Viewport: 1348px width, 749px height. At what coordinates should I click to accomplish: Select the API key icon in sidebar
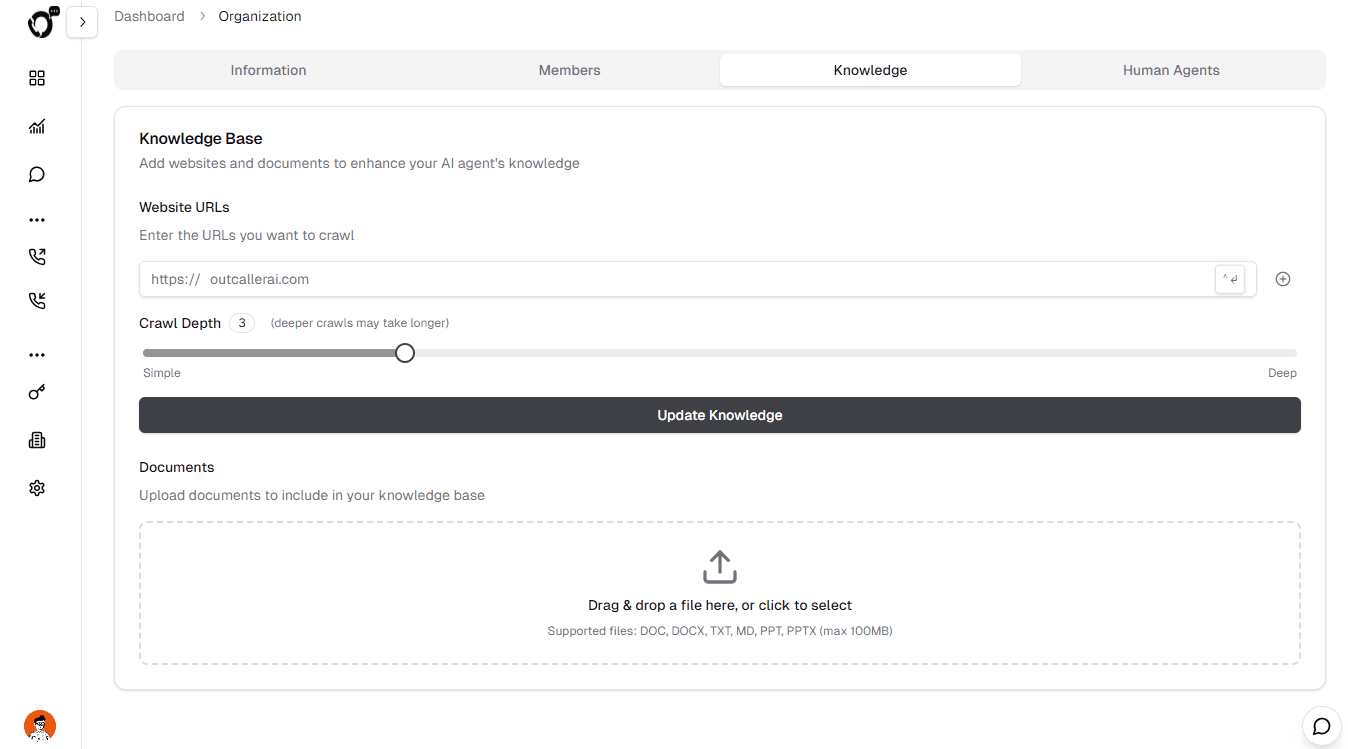37,391
